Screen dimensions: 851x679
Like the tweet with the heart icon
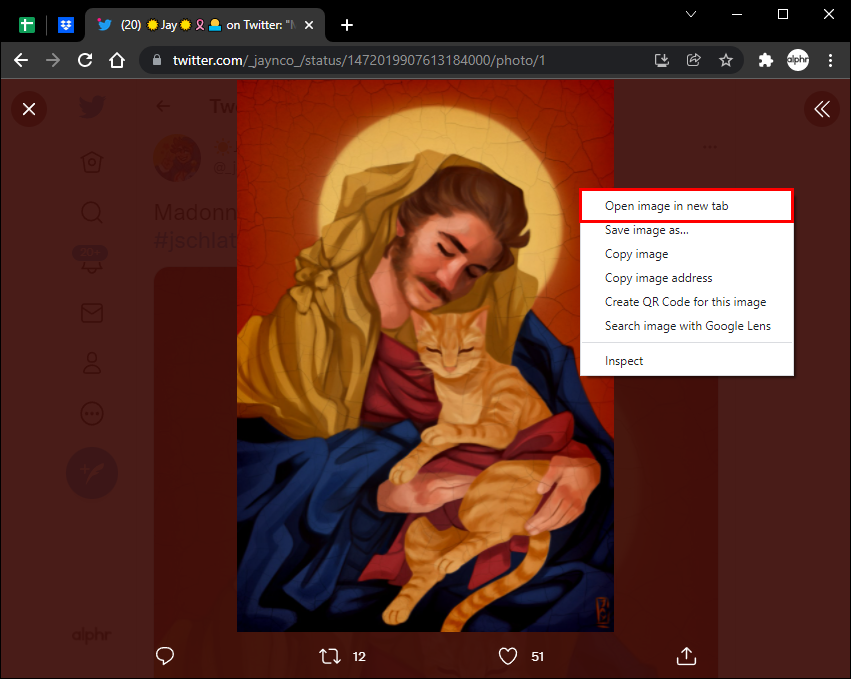pos(507,656)
